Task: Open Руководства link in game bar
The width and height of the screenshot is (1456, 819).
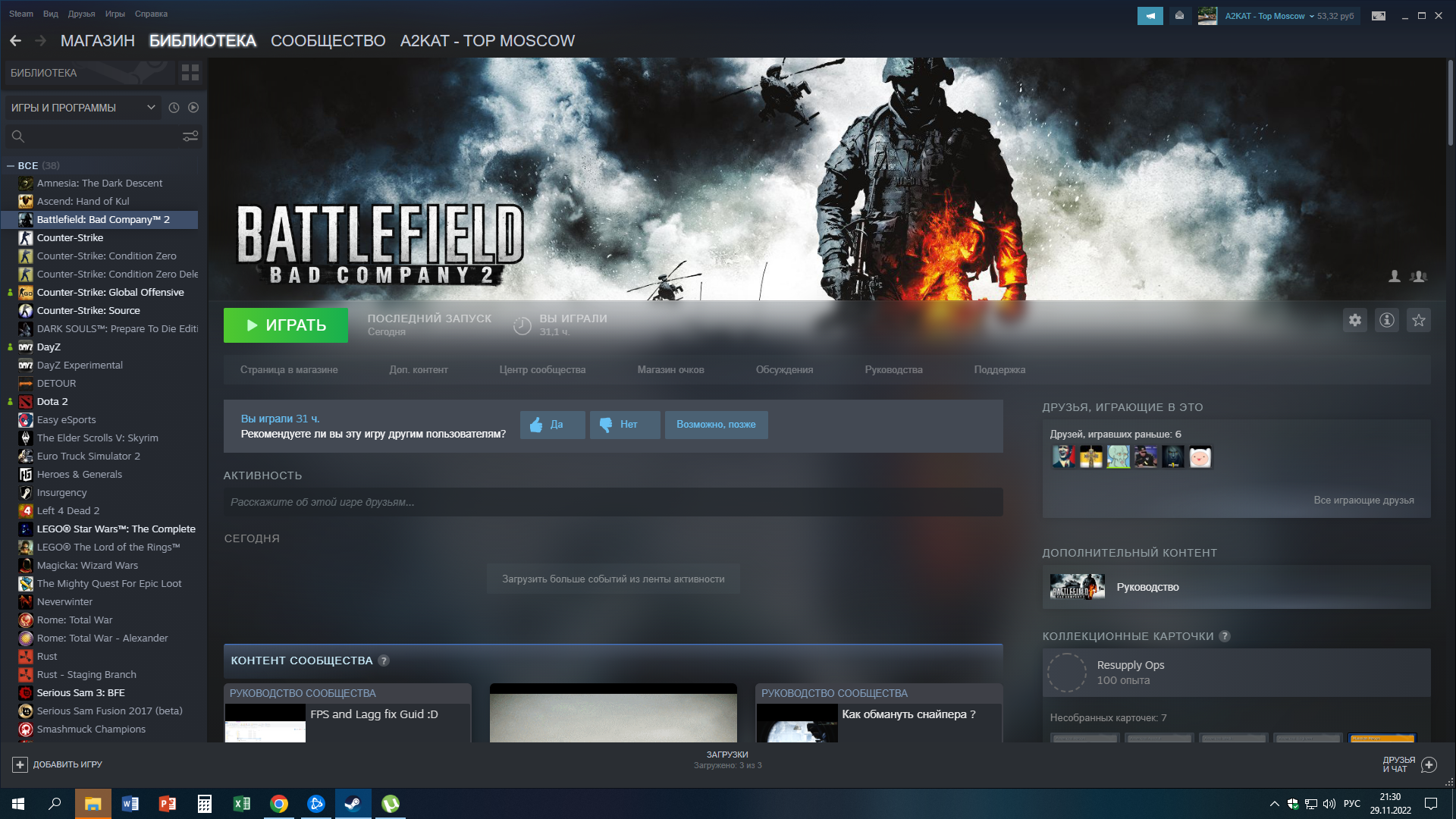Action: [893, 370]
